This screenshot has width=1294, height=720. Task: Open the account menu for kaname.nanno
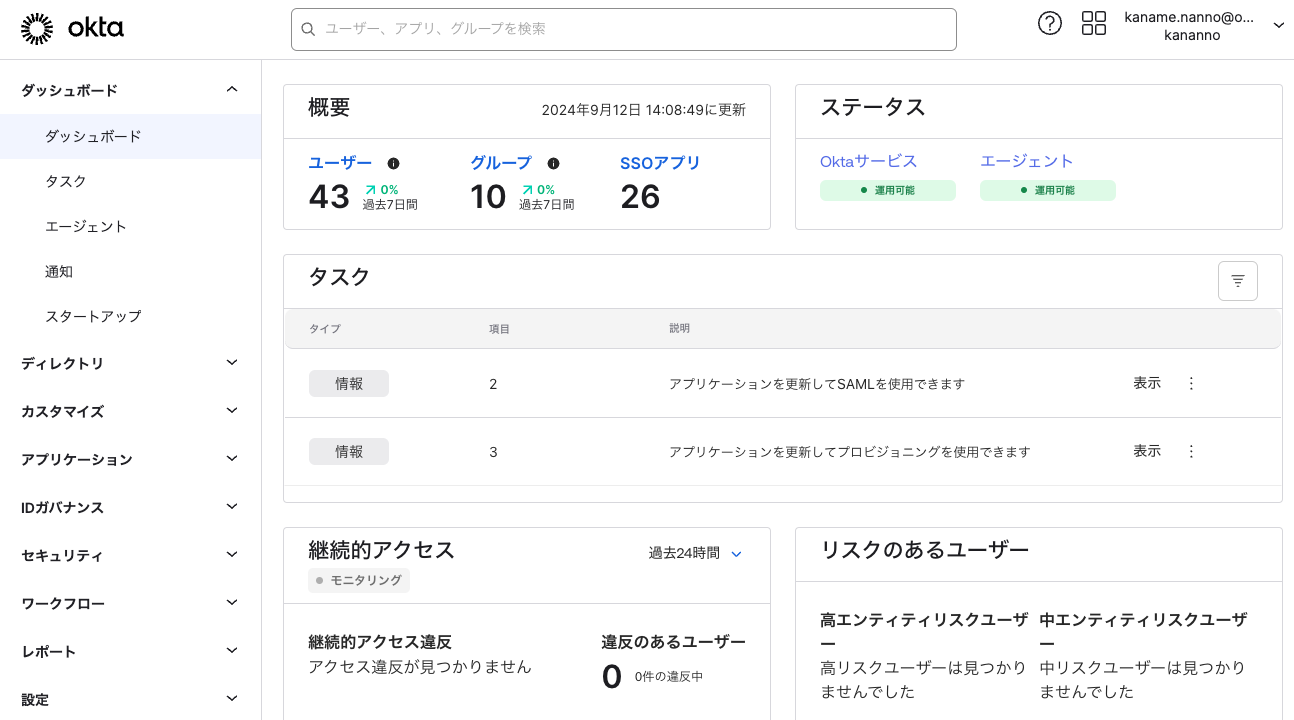click(x=1203, y=26)
